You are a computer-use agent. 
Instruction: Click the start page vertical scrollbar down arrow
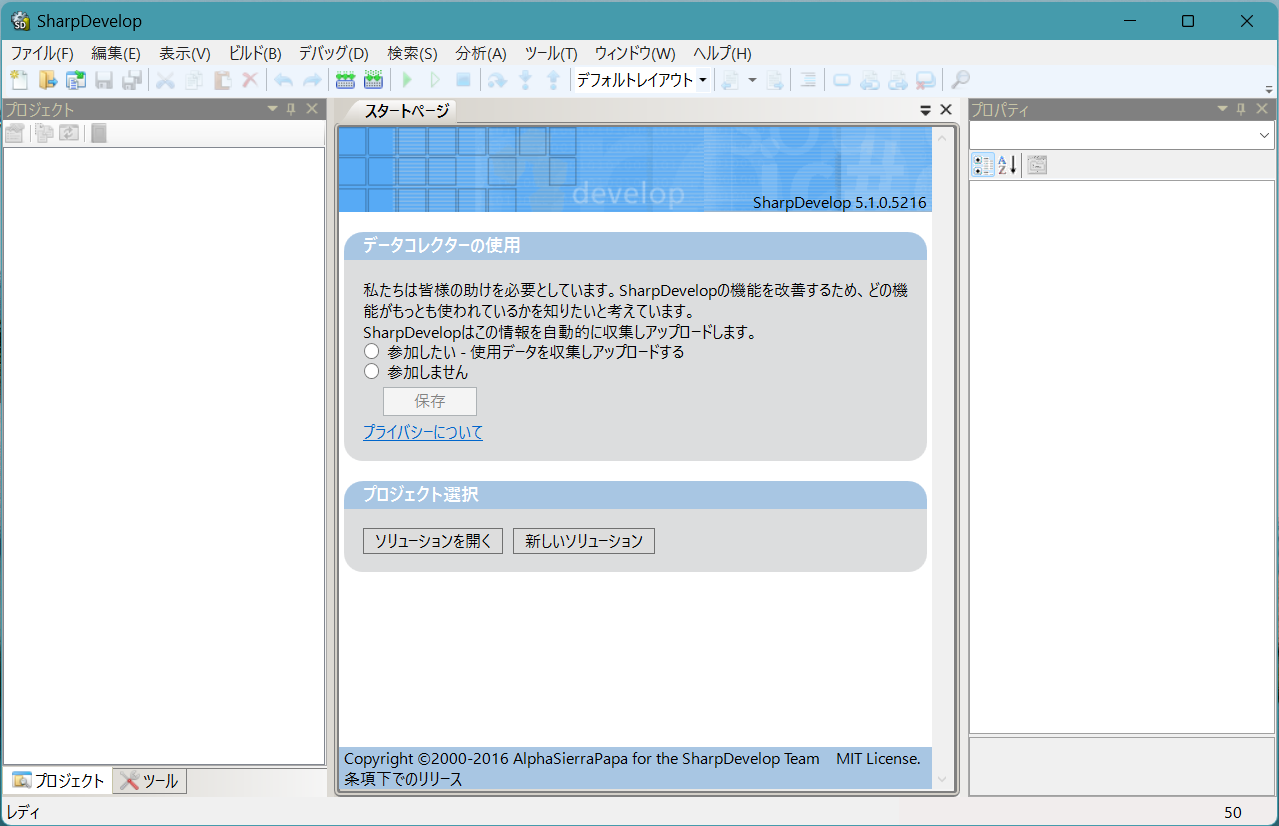(941, 780)
